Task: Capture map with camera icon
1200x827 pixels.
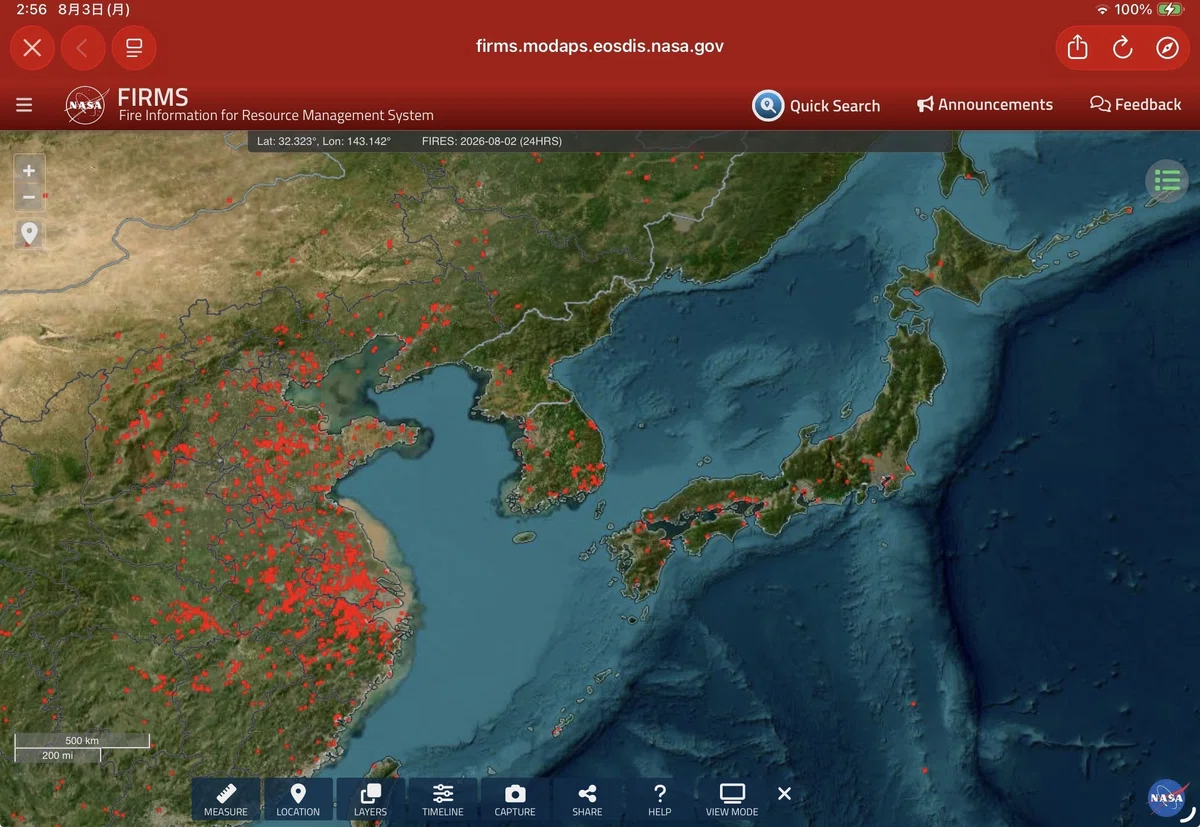Action: (515, 800)
